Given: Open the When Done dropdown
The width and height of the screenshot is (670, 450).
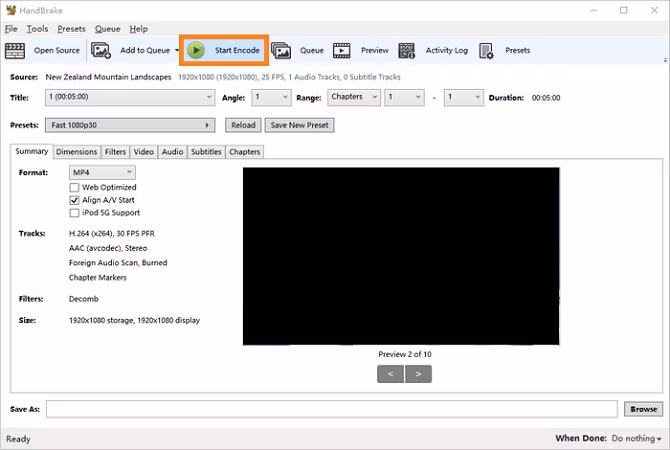Looking at the screenshot, I should click(x=636, y=438).
